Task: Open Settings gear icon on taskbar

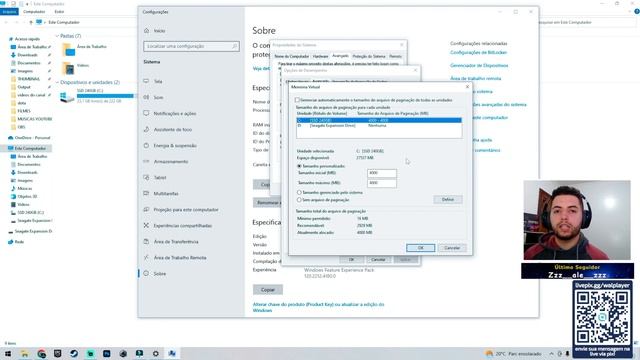Action: pyautogui.click(x=156, y=353)
